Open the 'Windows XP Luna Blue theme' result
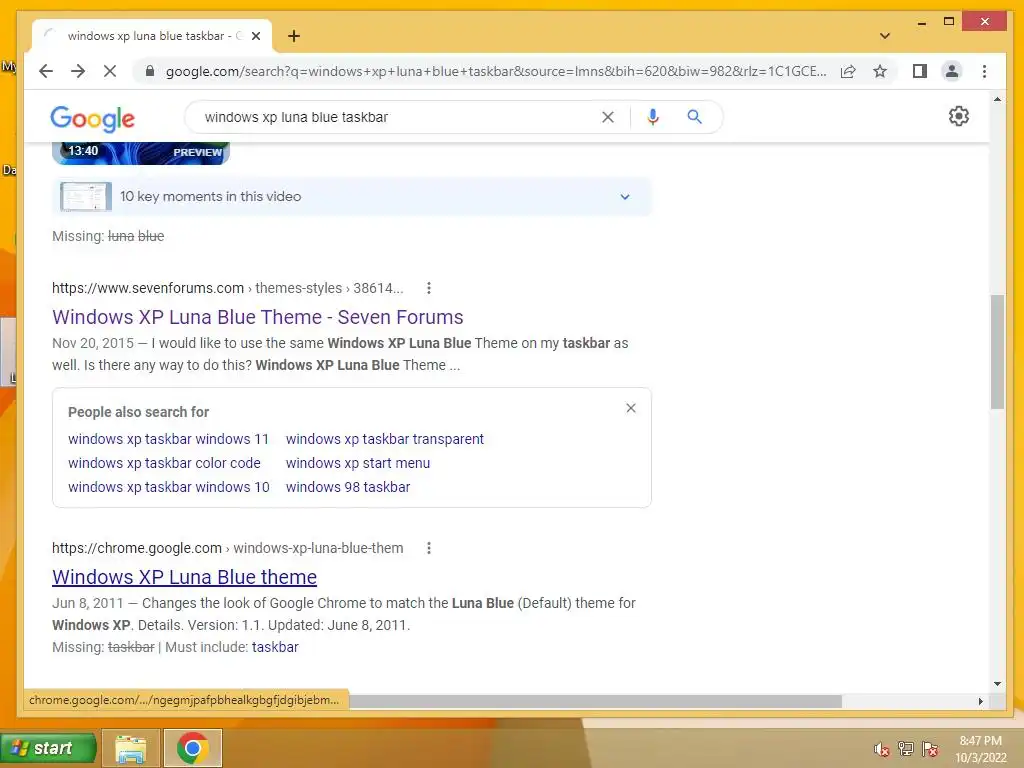This screenshot has width=1024, height=768. [x=184, y=577]
